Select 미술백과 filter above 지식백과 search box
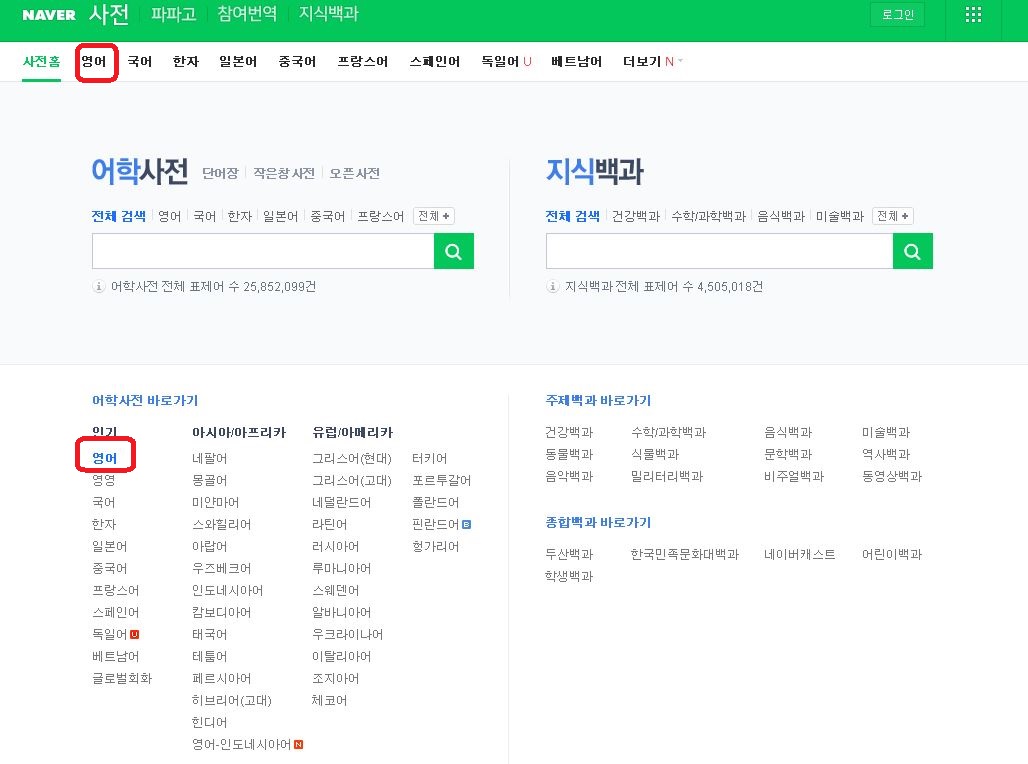 pos(840,216)
